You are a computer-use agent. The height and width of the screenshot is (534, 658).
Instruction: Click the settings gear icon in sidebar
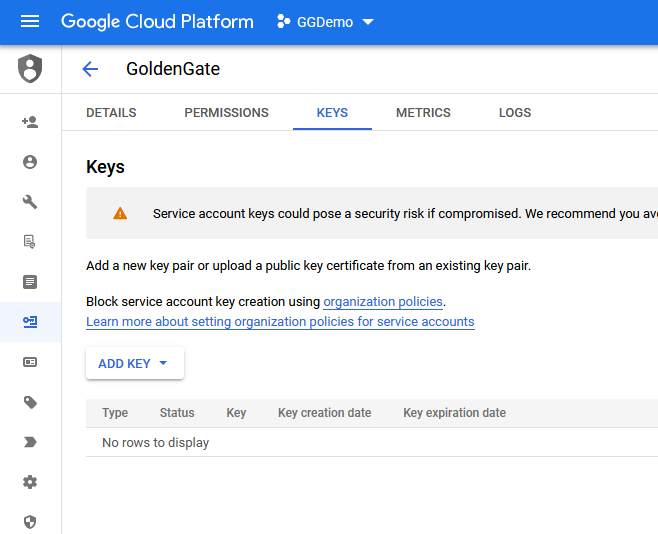click(x=30, y=482)
